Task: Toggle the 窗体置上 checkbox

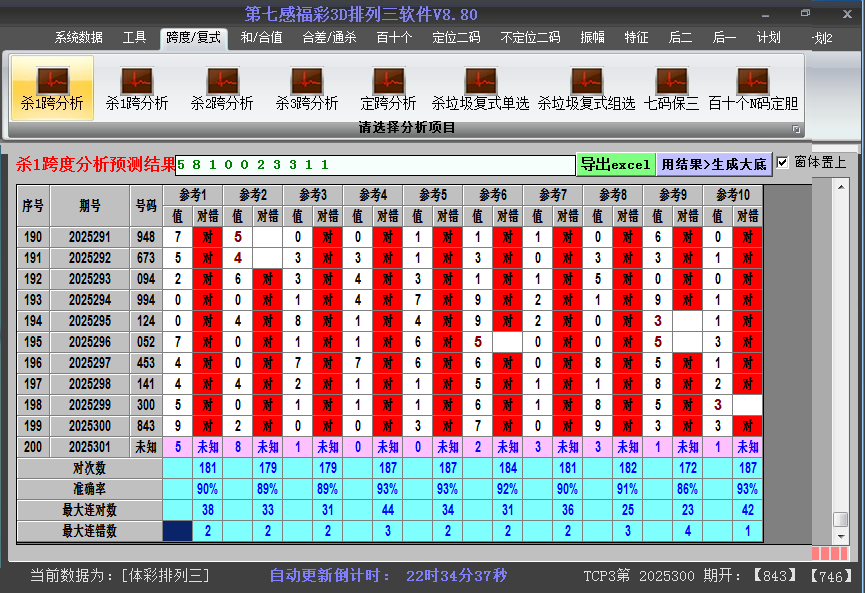Action: point(783,162)
